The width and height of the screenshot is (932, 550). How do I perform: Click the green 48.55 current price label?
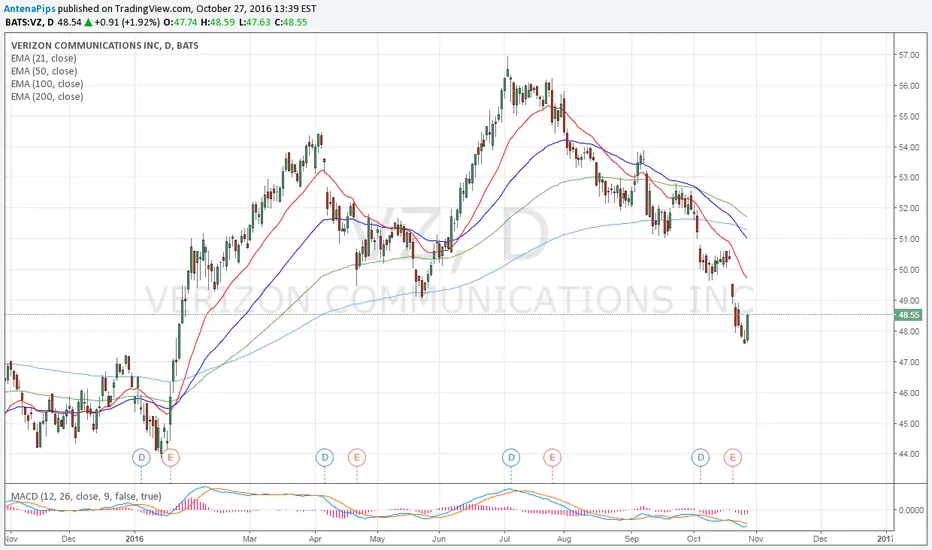pos(909,315)
